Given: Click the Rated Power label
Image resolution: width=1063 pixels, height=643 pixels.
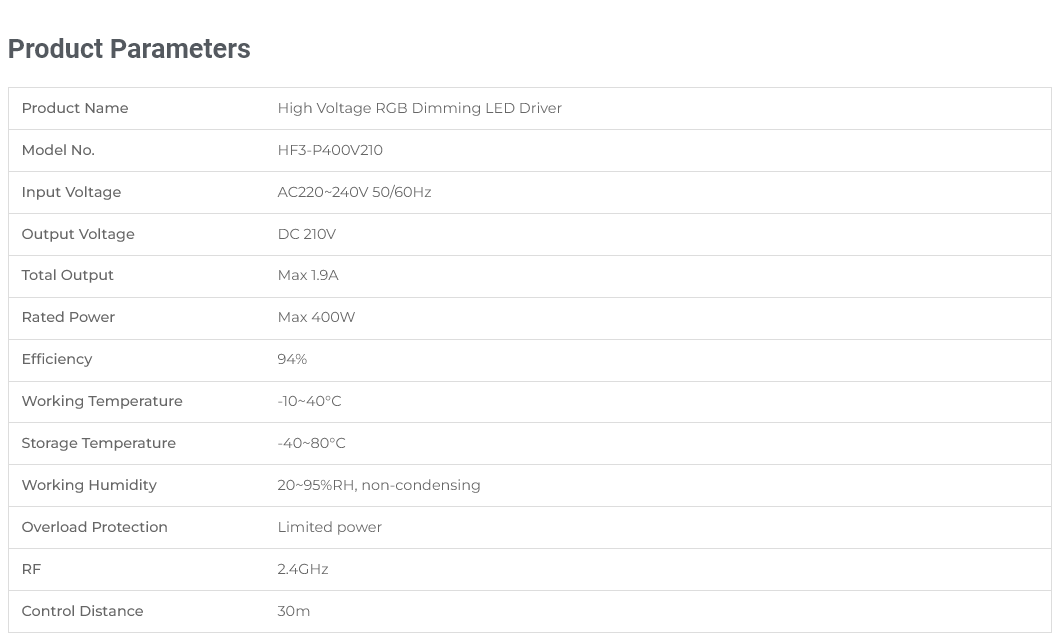Looking at the screenshot, I should (x=68, y=317).
